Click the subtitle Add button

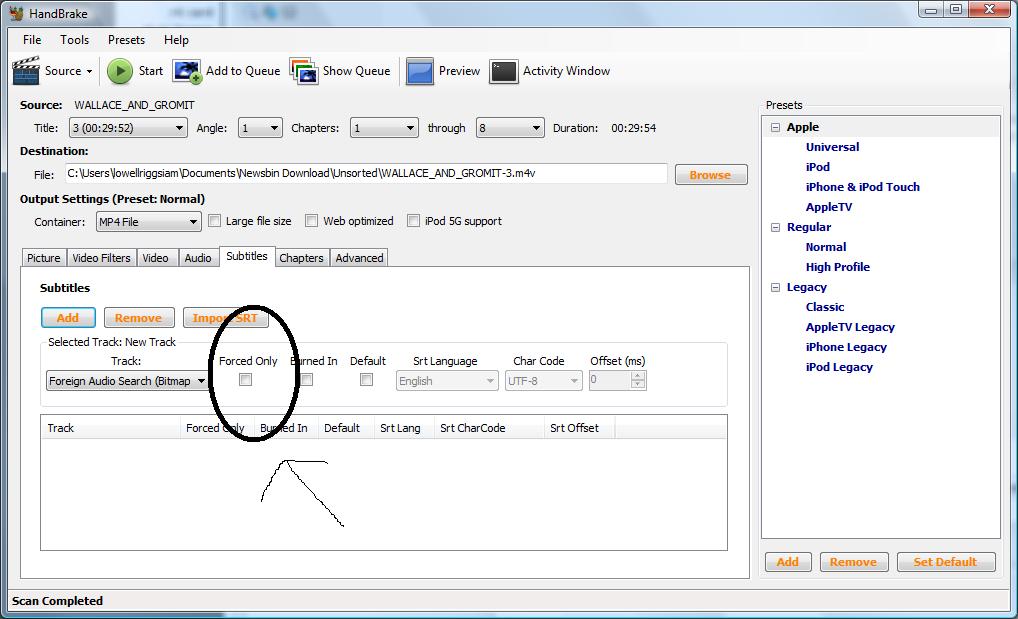68,318
